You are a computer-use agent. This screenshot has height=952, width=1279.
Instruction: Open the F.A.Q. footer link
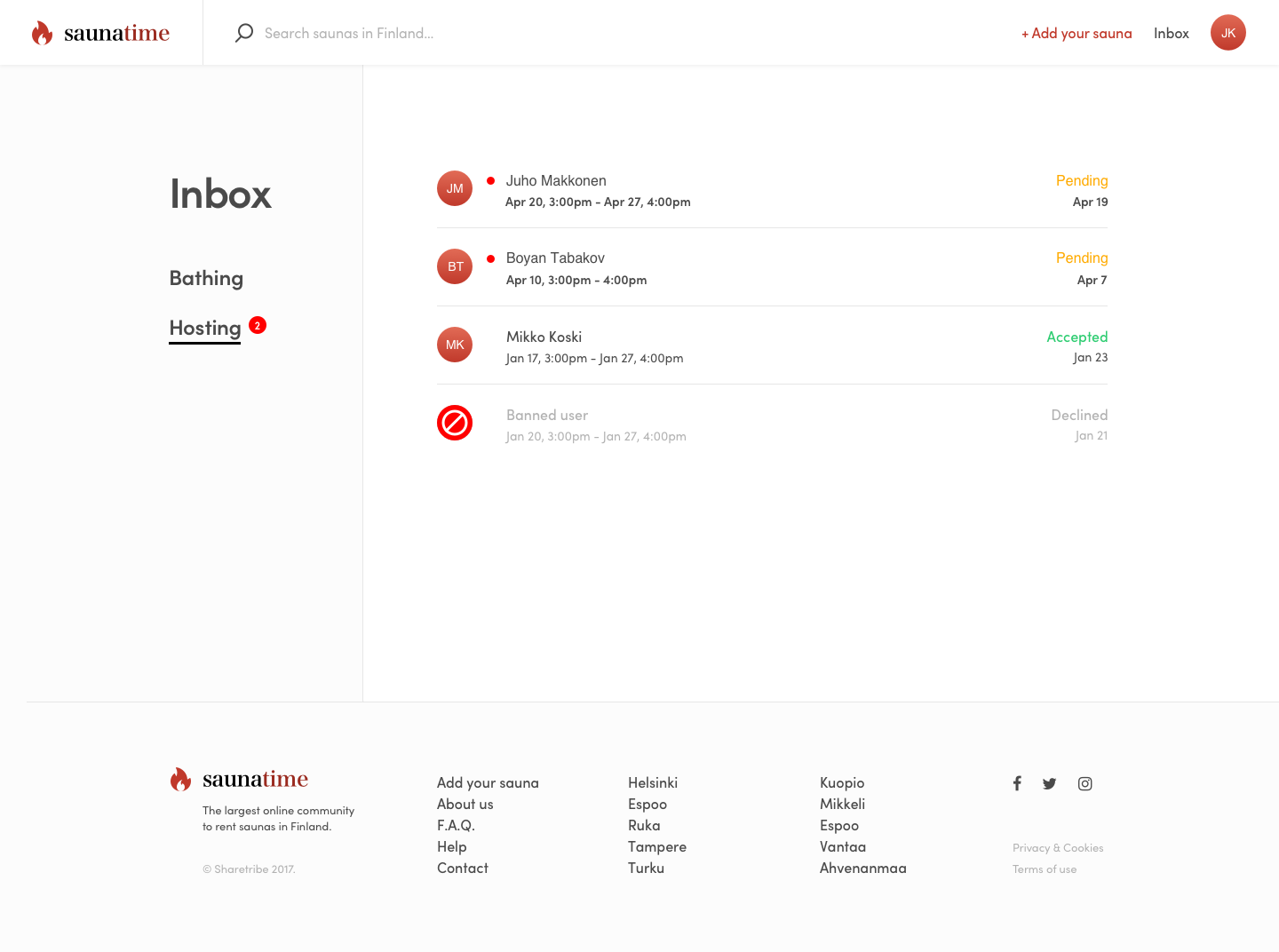456,825
